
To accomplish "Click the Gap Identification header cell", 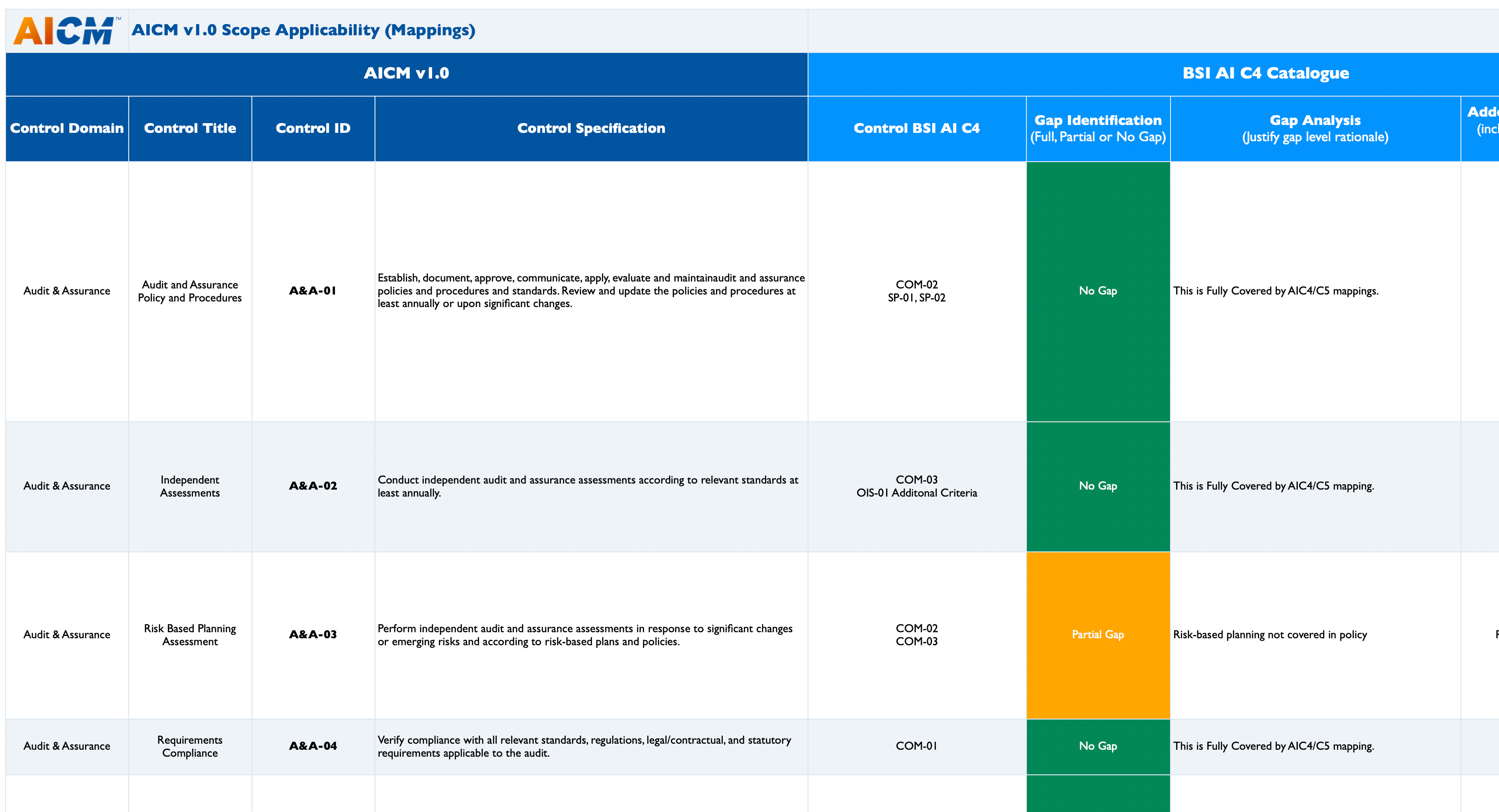I will pos(1098,129).
